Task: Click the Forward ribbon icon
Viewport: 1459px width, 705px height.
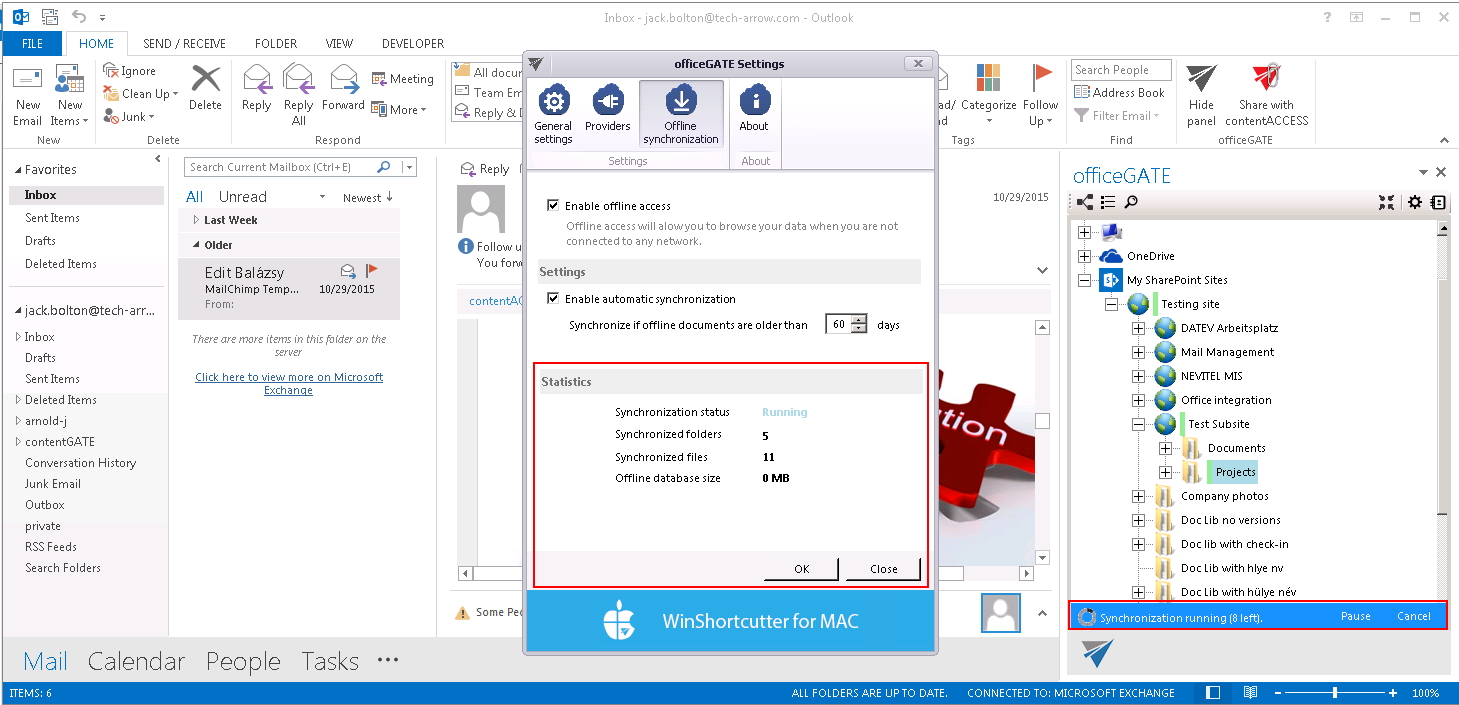Action: [343, 80]
